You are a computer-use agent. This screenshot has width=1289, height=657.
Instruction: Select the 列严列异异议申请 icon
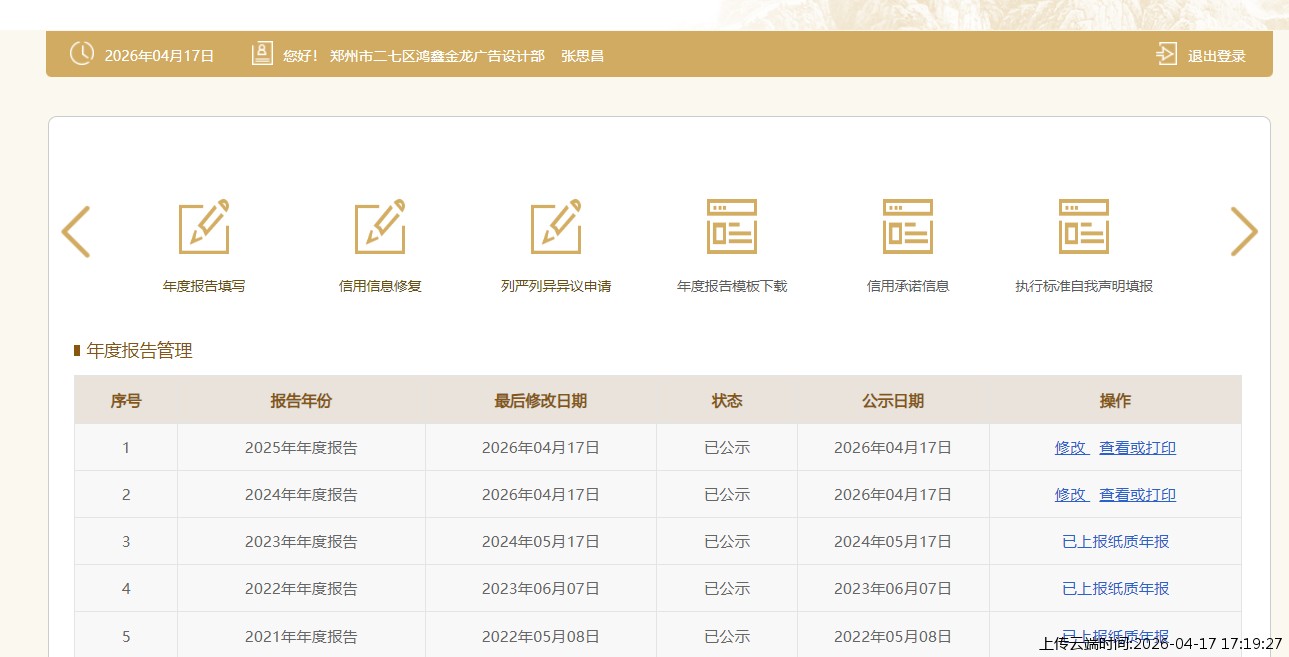pyautogui.click(x=556, y=226)
